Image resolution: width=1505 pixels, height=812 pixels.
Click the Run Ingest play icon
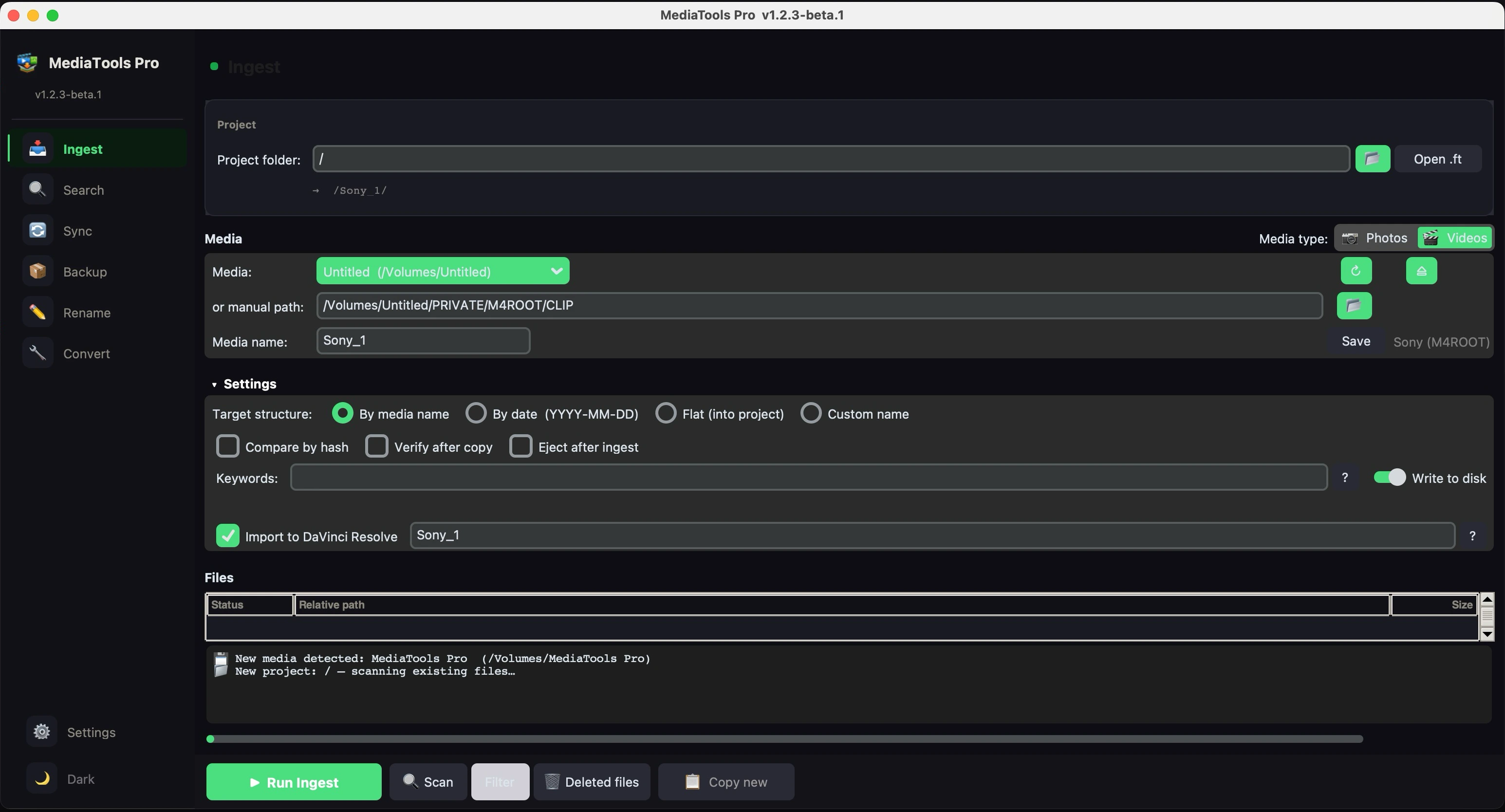click(x=255, y=782)
